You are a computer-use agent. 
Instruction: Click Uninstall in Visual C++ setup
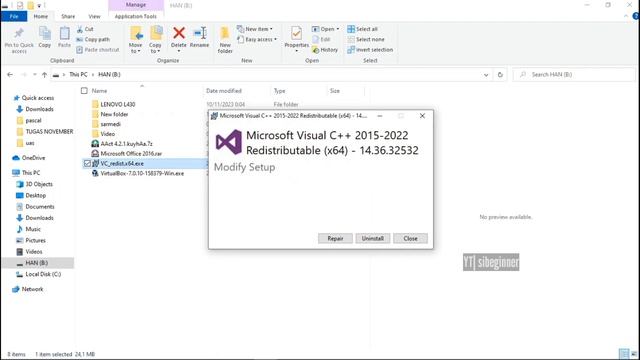click(x=373, y=238)
